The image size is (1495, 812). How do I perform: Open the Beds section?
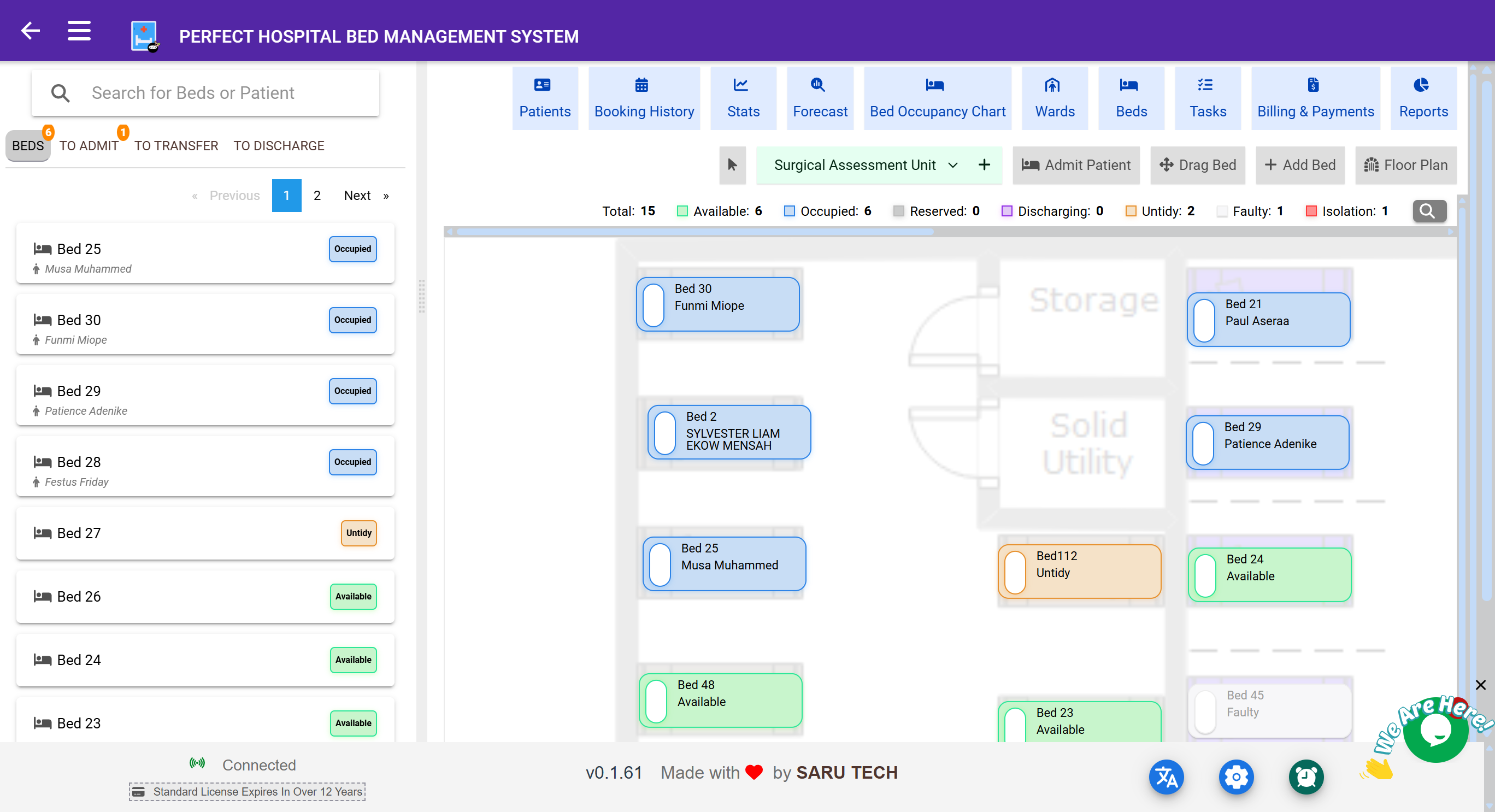tap(1131, 98)
